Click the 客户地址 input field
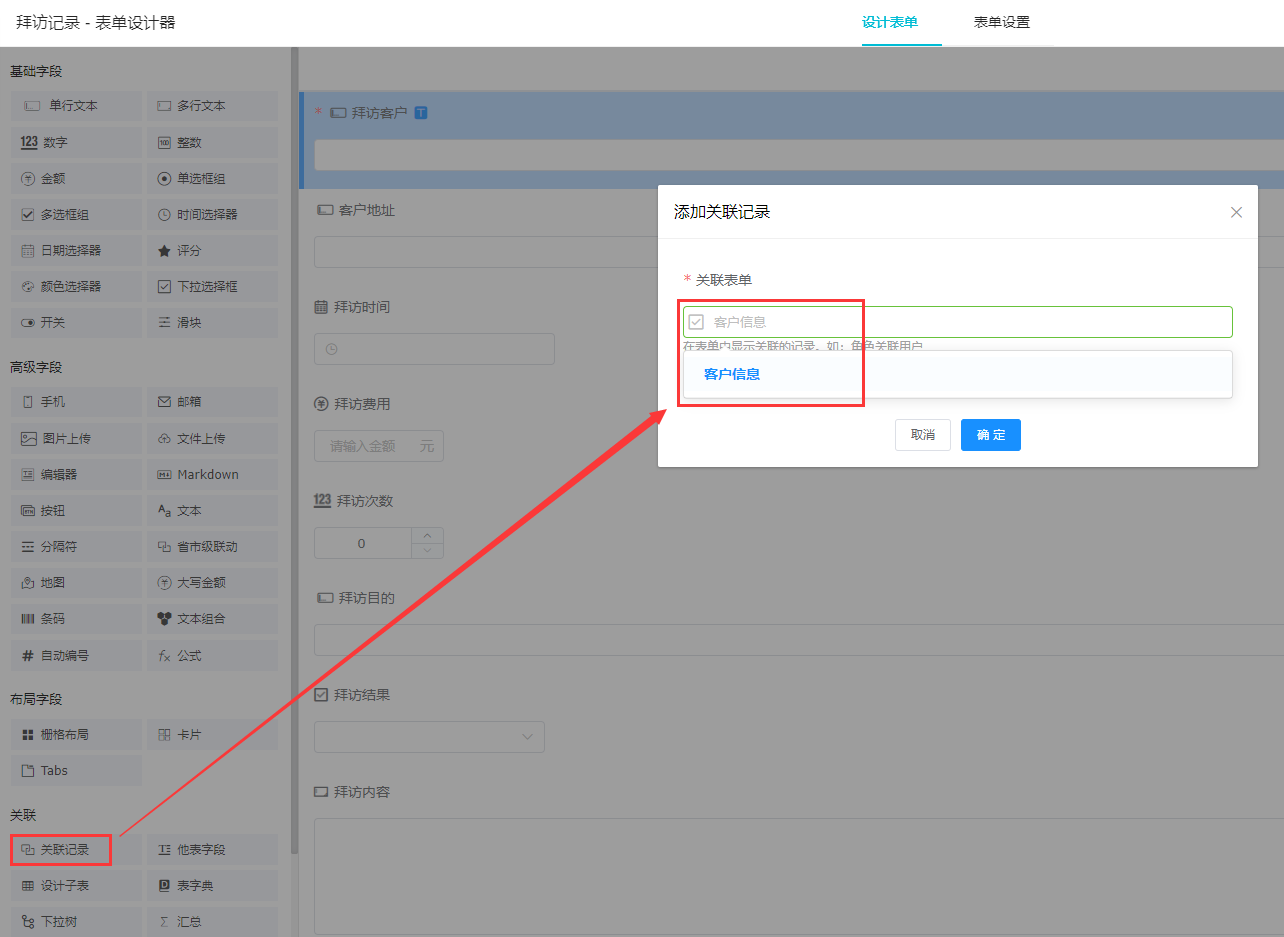1284x937 pixels. [485, 252]
